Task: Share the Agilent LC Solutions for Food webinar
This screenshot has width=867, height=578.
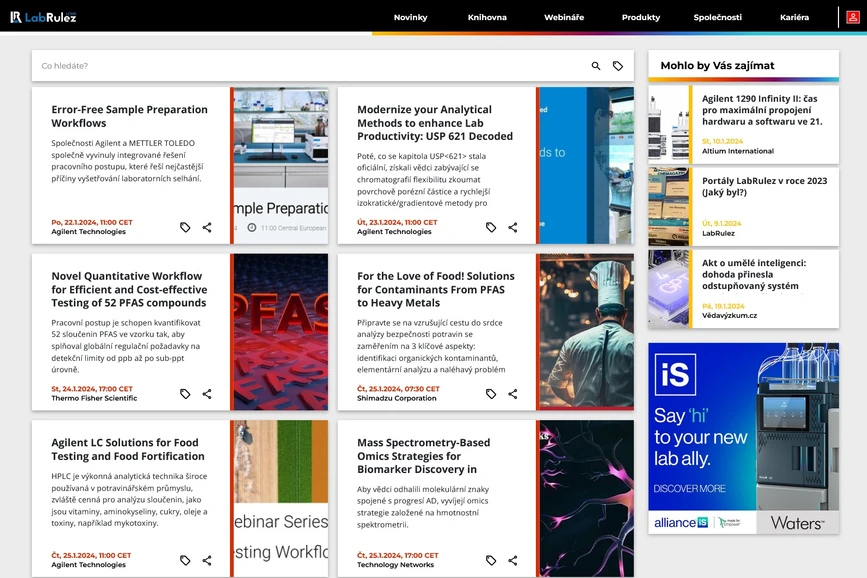Action: 207,560
